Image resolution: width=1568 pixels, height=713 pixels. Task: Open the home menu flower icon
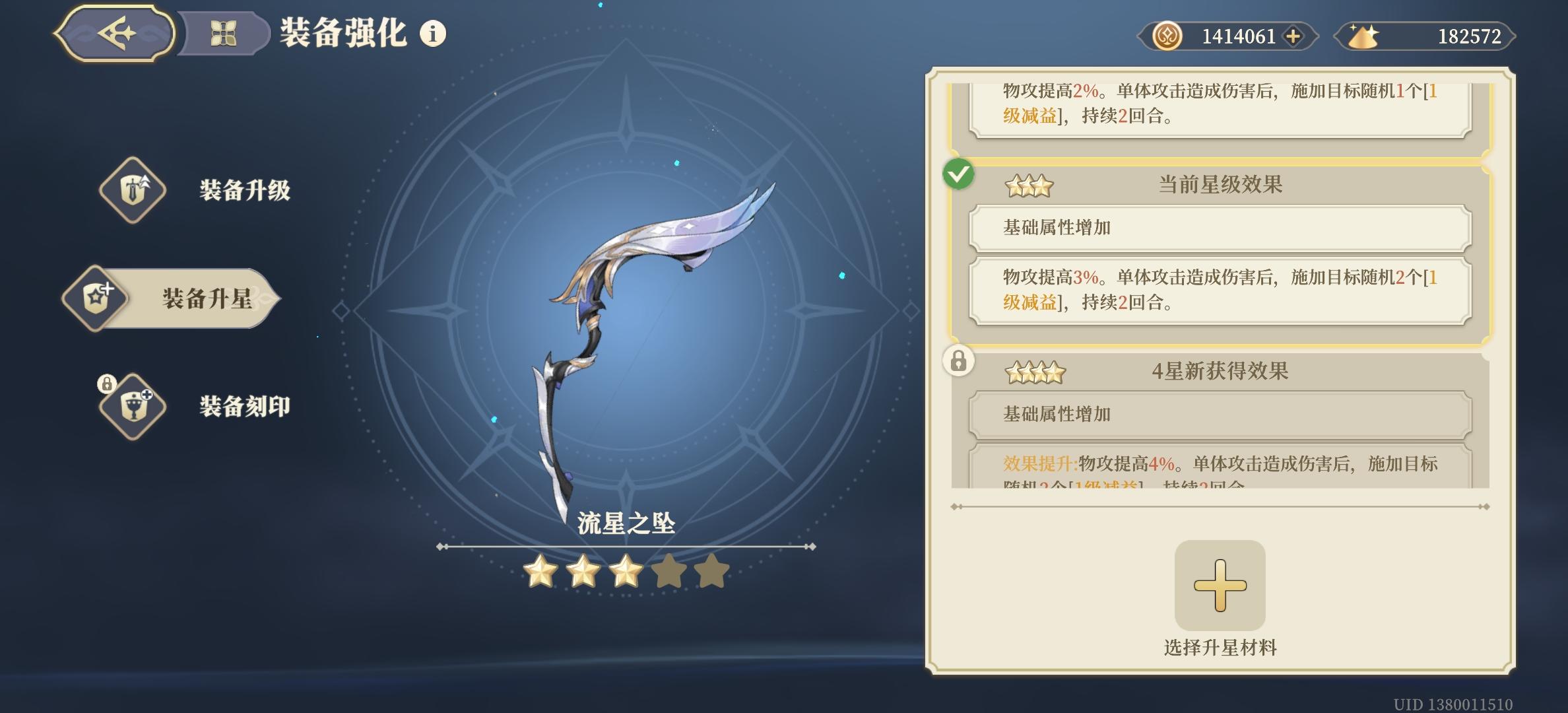click(224, 34)
